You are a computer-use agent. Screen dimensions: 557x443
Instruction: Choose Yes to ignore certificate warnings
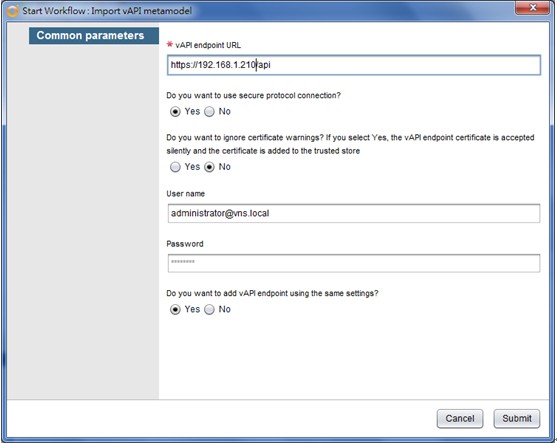pyautogui.click(x=175, y=167)
